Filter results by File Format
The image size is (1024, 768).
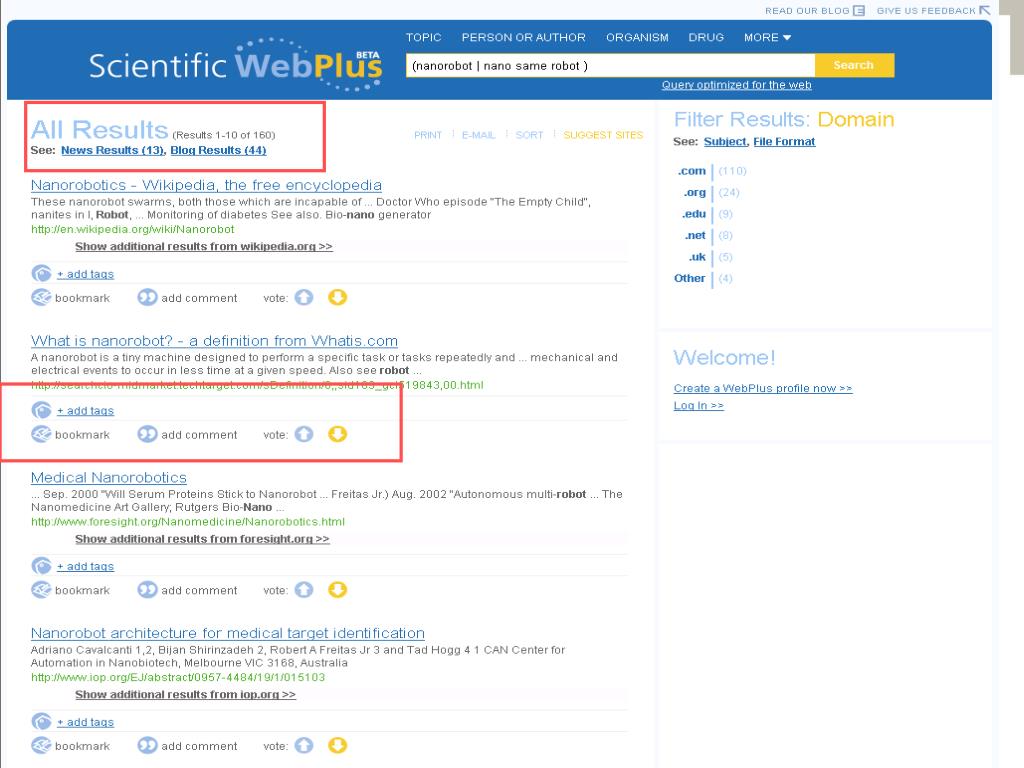pos(784,142)
